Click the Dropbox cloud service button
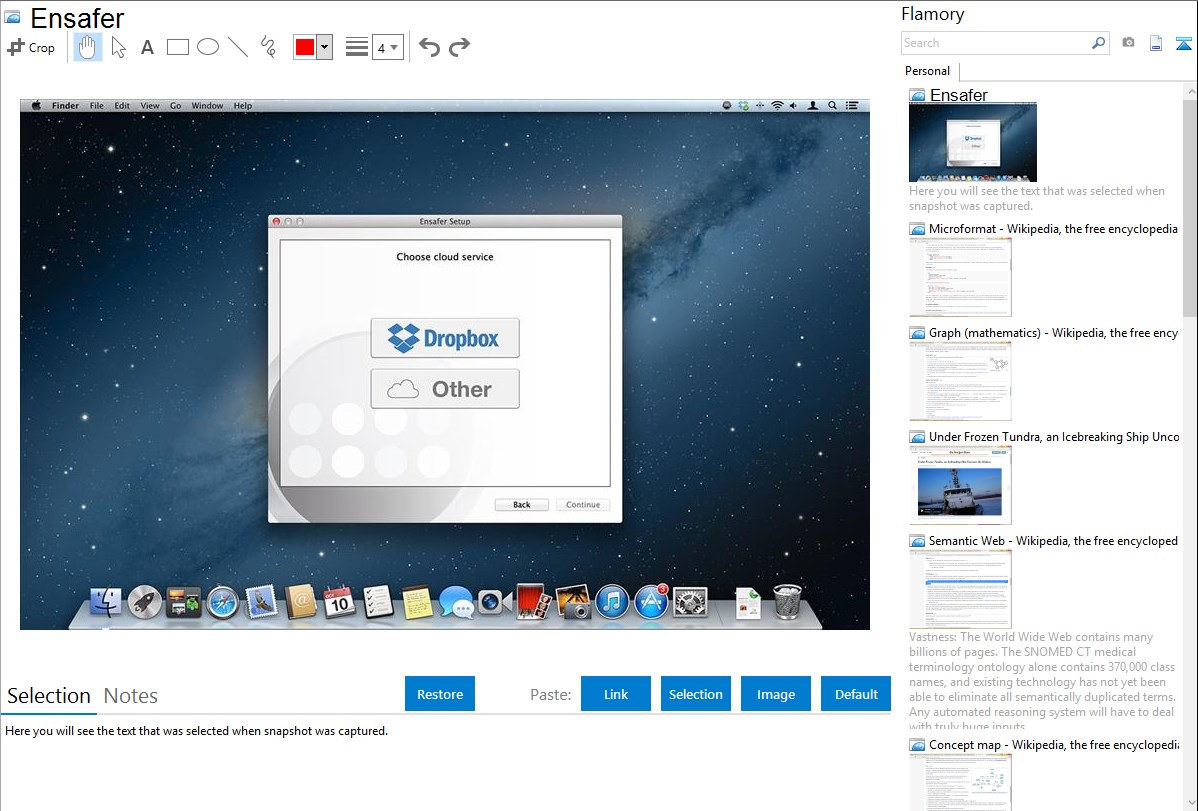The width and height of the screenshot is (1198, 811). point(445,338)
